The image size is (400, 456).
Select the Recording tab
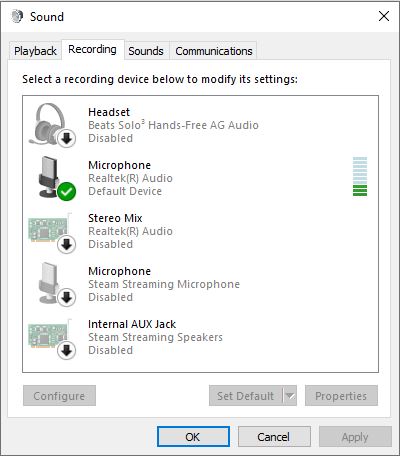coord(92,49)
